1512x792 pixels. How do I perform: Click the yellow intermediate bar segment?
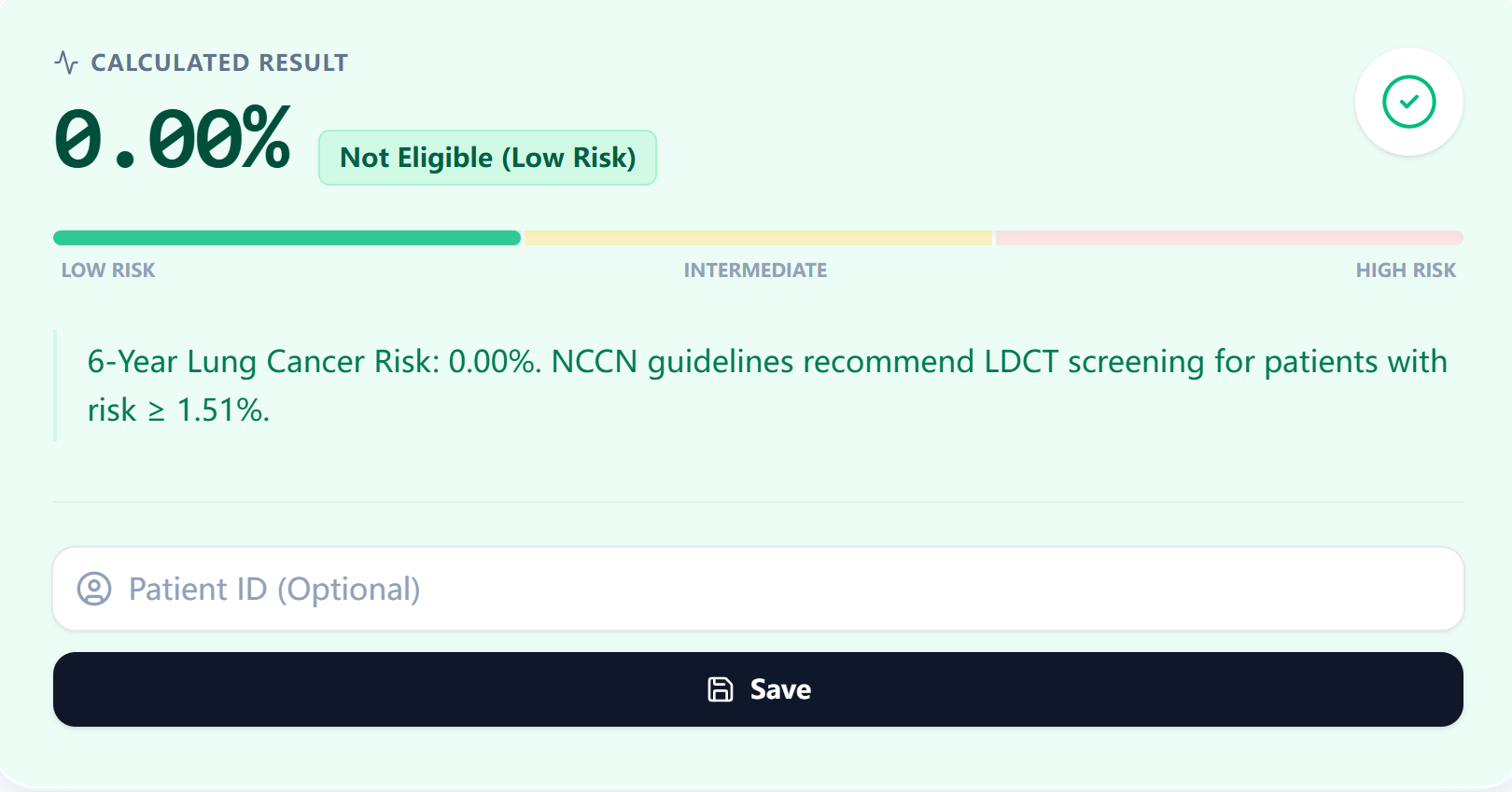point(758,238)
